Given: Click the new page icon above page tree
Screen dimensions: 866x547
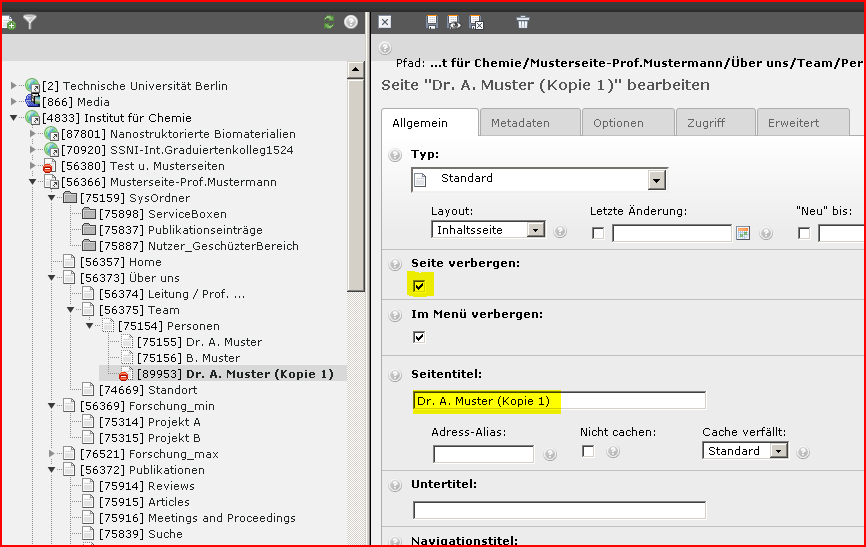Looking at the screenshot, I should 9,22.
